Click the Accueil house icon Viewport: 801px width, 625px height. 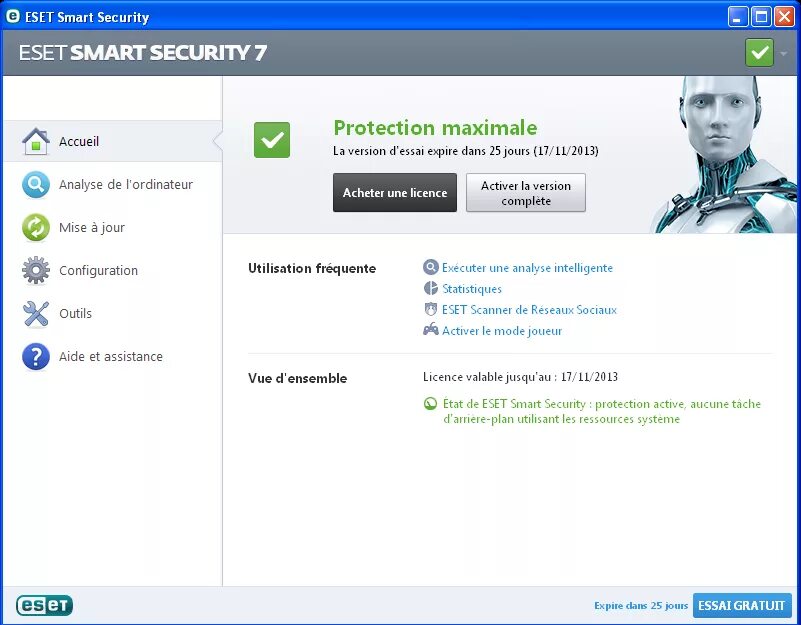pyautogui.click(x=36, y=142)
